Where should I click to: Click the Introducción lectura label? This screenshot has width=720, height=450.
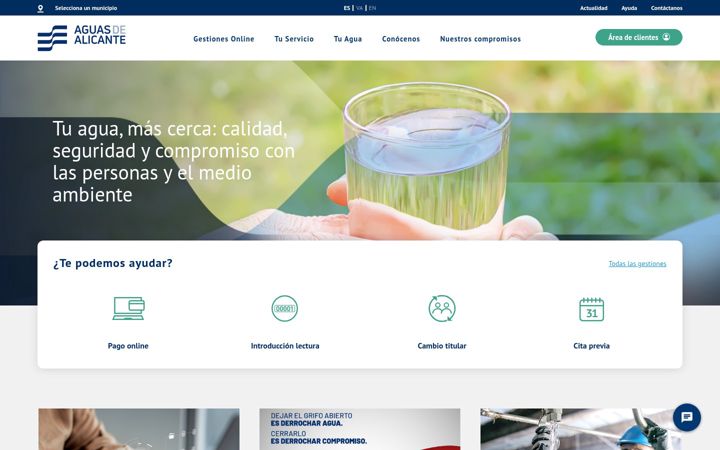[x=285, y=346]
